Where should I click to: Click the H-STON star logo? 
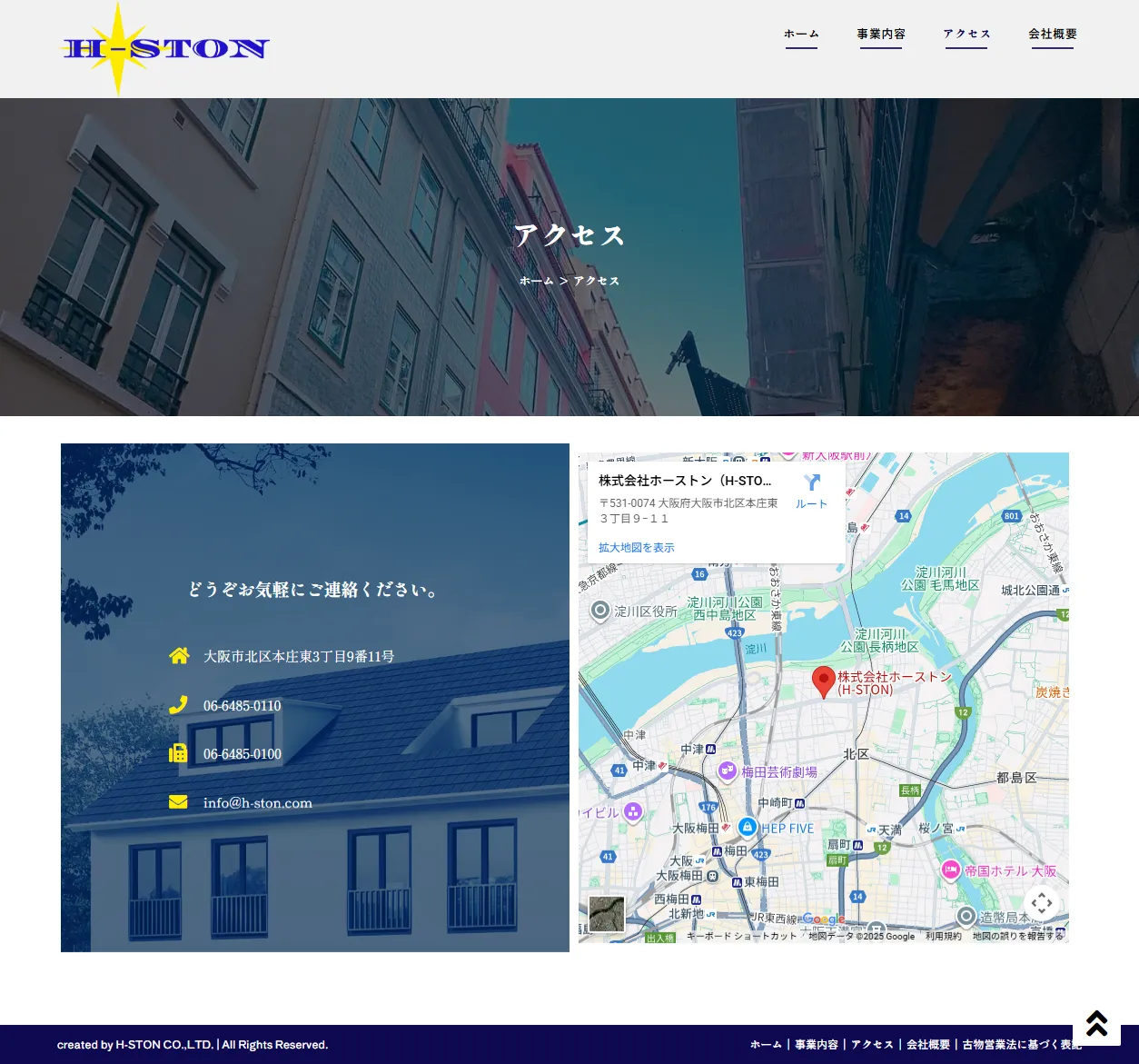(164, 49)
